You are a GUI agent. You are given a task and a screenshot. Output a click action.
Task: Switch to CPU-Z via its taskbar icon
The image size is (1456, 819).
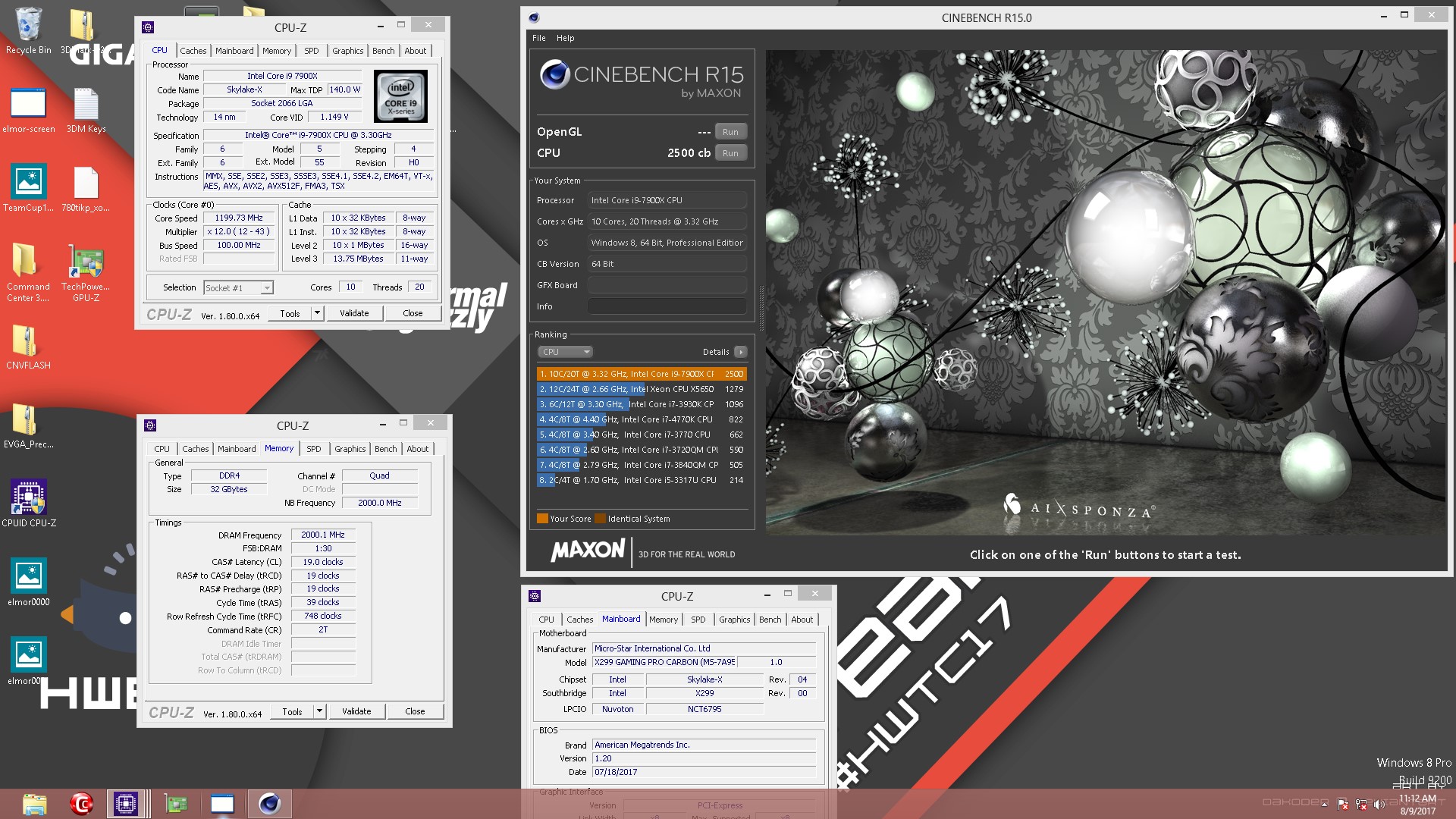coord(126,804)
